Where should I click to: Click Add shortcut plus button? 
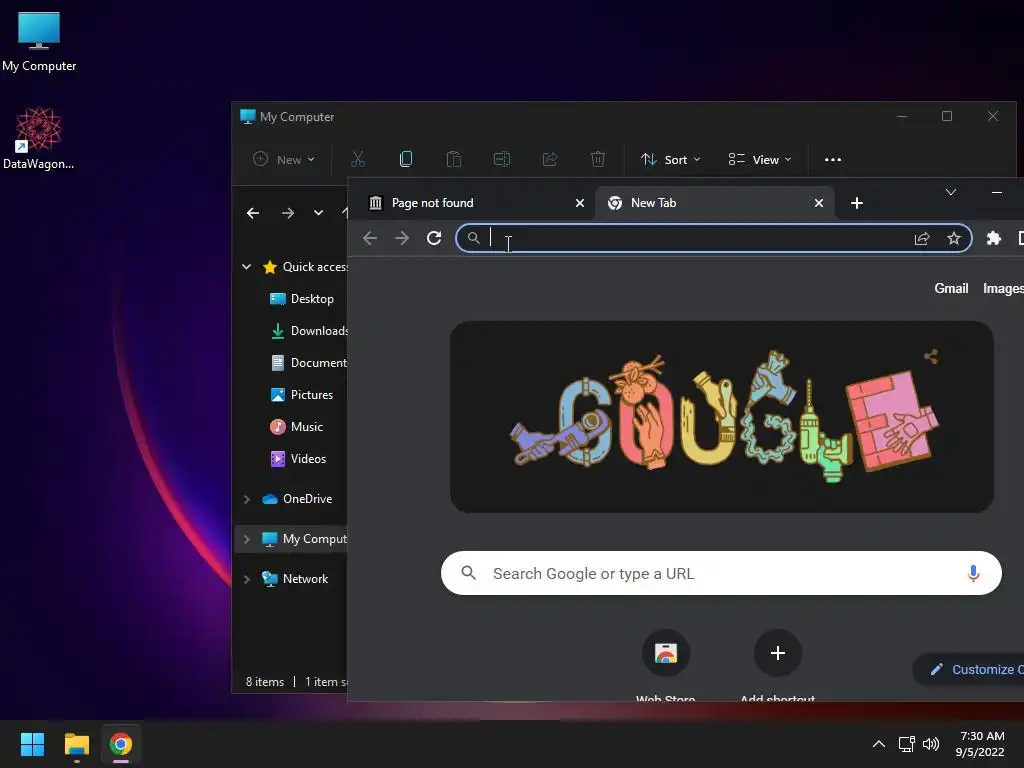[777, 653]
